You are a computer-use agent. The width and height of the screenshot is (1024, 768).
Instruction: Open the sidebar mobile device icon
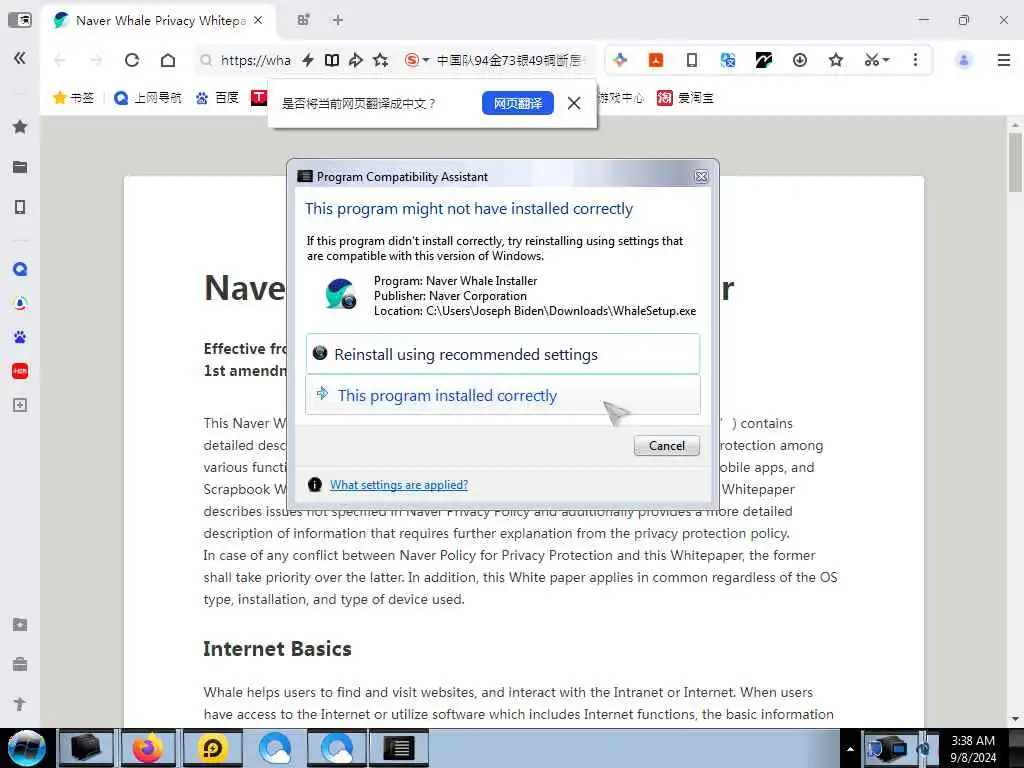[x=20, y=207]
